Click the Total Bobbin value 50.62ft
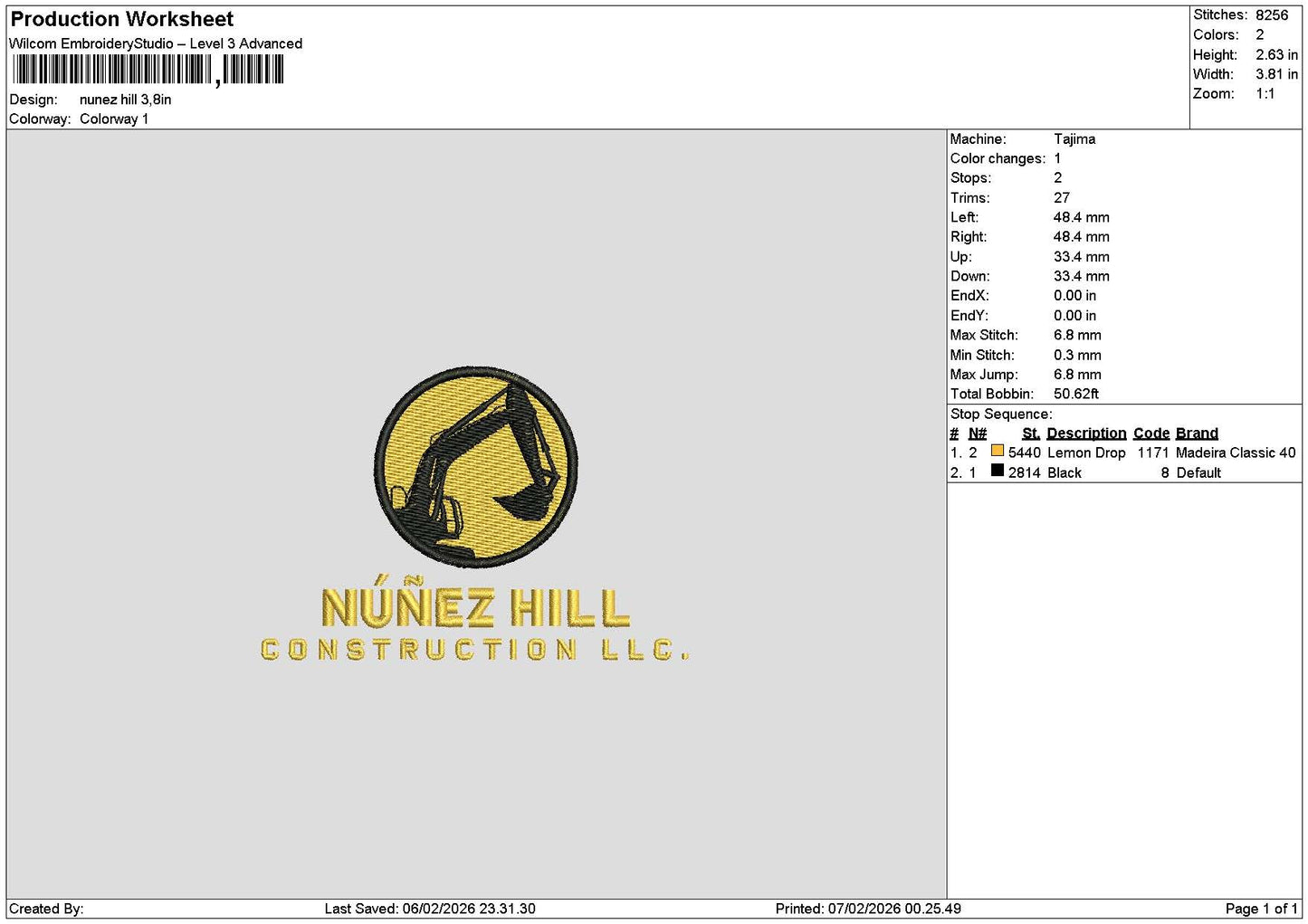This screenshot has height=924, width=1308. (x=1076, y=395)
